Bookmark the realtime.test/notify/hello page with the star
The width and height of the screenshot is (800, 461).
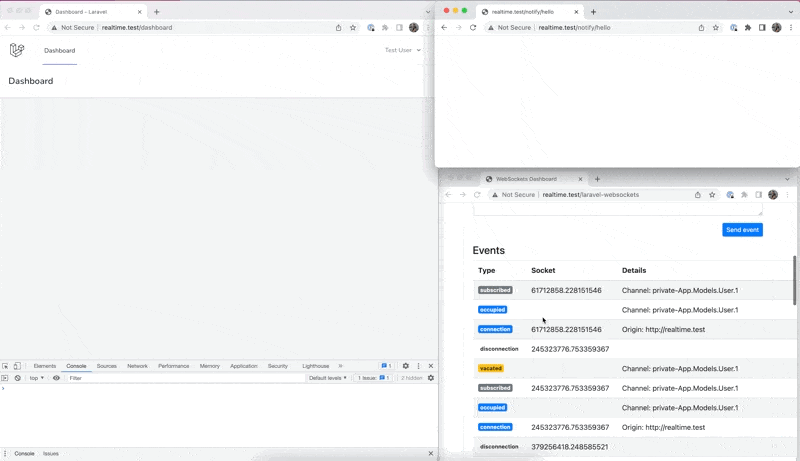[716, 28]
